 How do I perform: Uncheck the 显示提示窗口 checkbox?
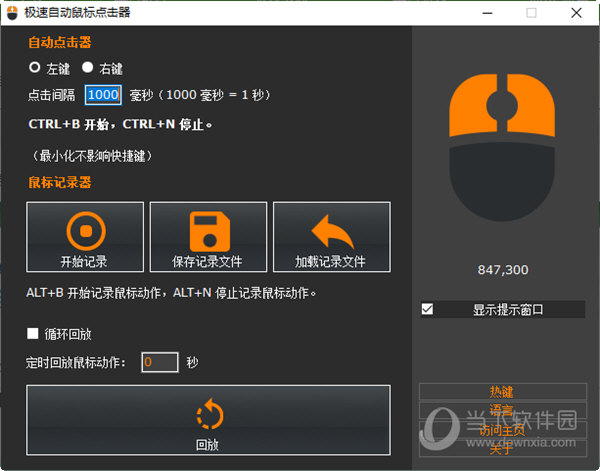(x=427, y=309)
